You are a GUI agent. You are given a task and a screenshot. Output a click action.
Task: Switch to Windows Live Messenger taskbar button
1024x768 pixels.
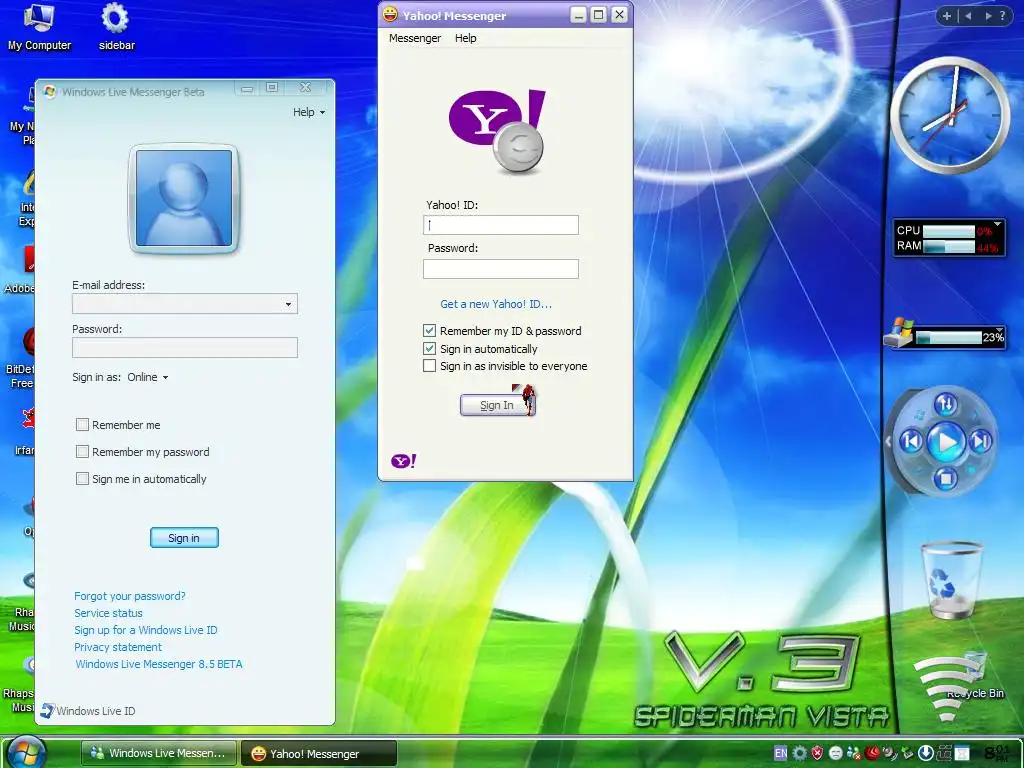[x=159, y=753]
